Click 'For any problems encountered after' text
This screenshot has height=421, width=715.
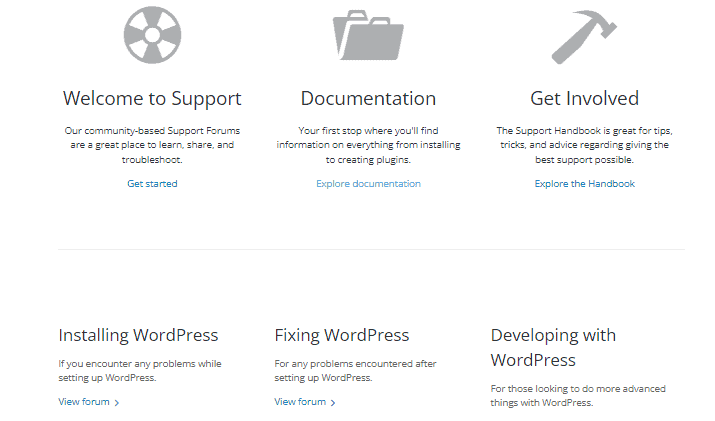pos(355,371)
